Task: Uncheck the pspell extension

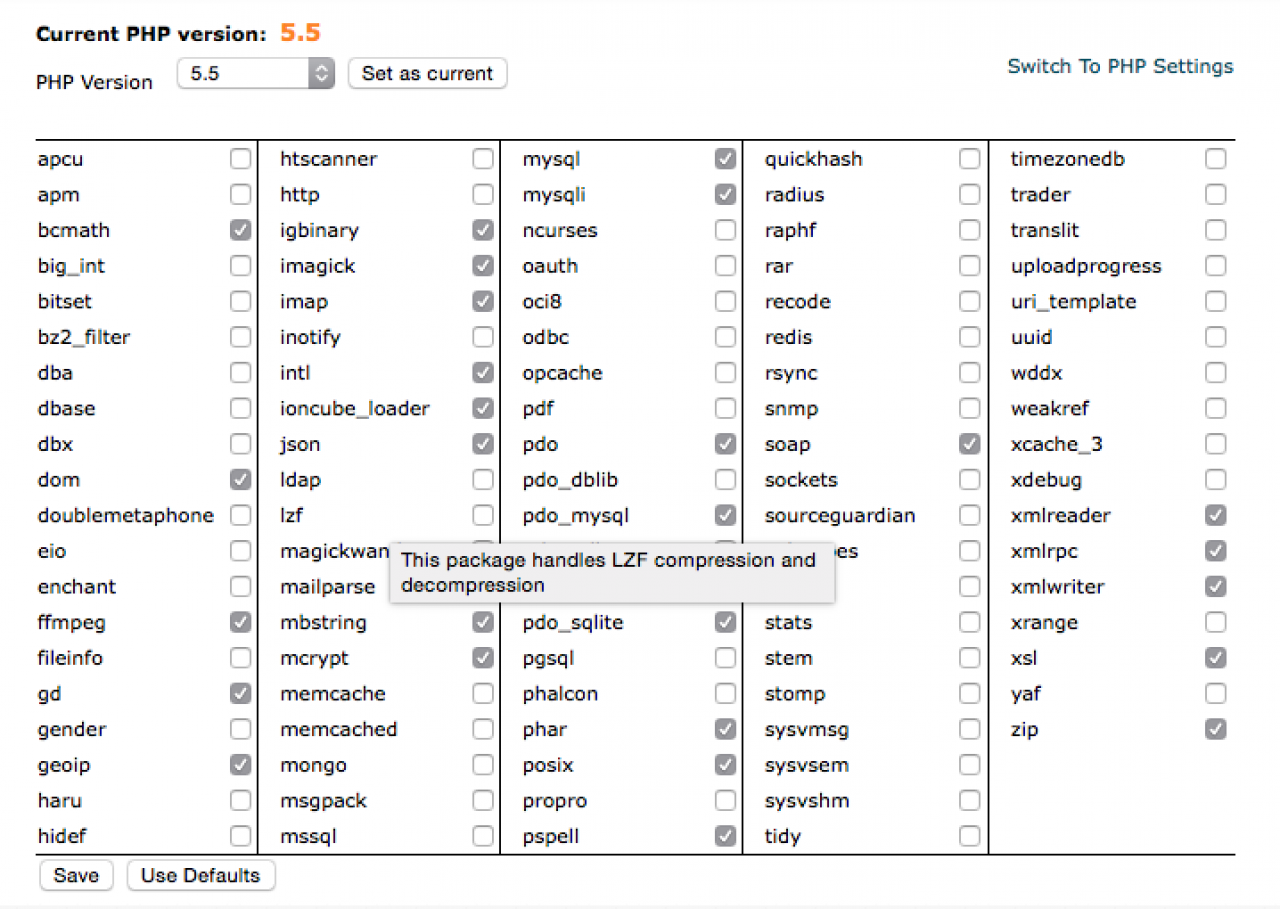Action: tap(726, 836)
